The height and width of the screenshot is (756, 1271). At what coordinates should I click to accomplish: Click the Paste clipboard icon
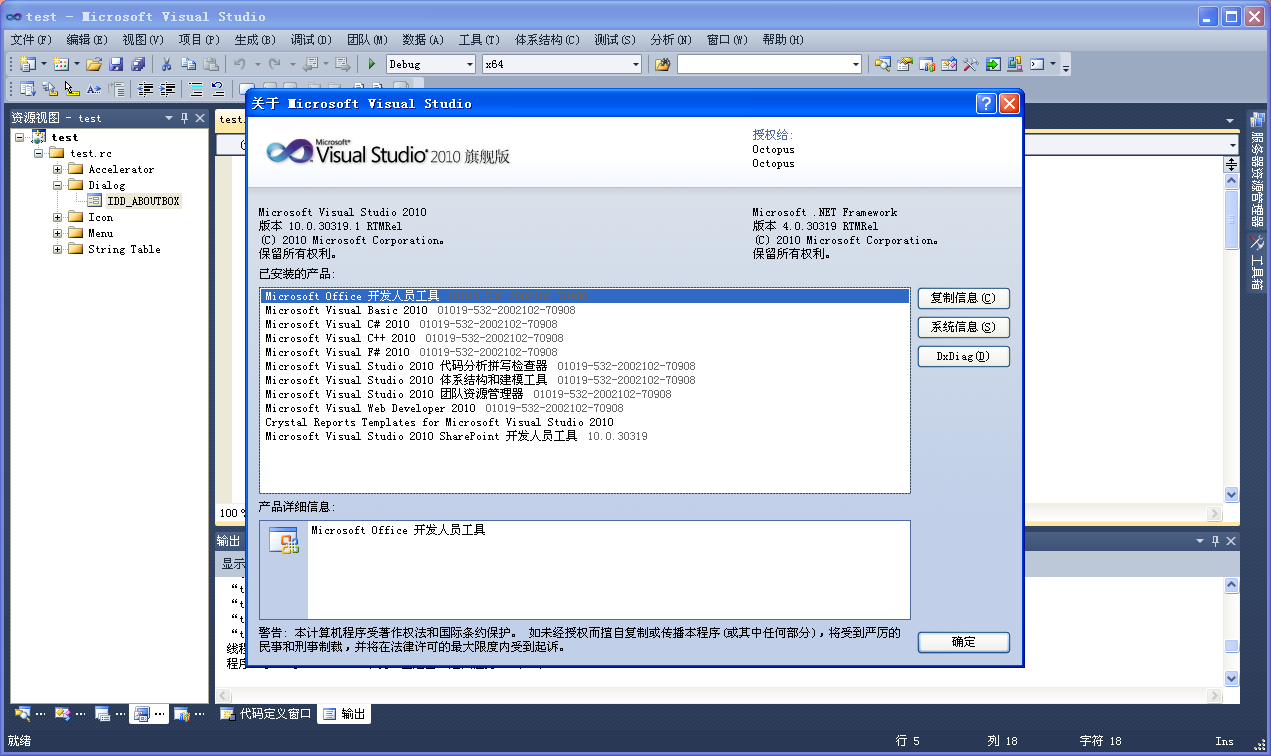[x=210, y=64]
